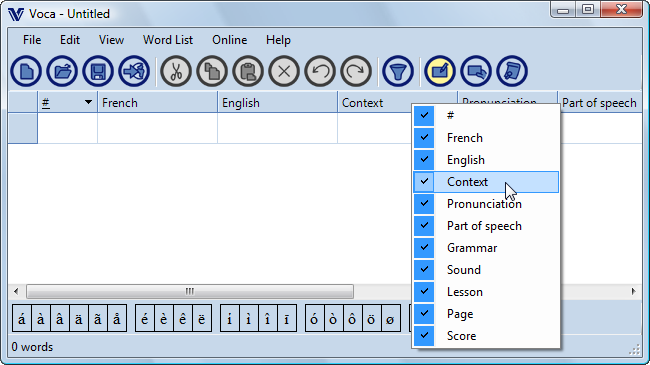Screen dimensions: 650x365
Task: Click the Paste clipboard icon
Action: [248, 71]
